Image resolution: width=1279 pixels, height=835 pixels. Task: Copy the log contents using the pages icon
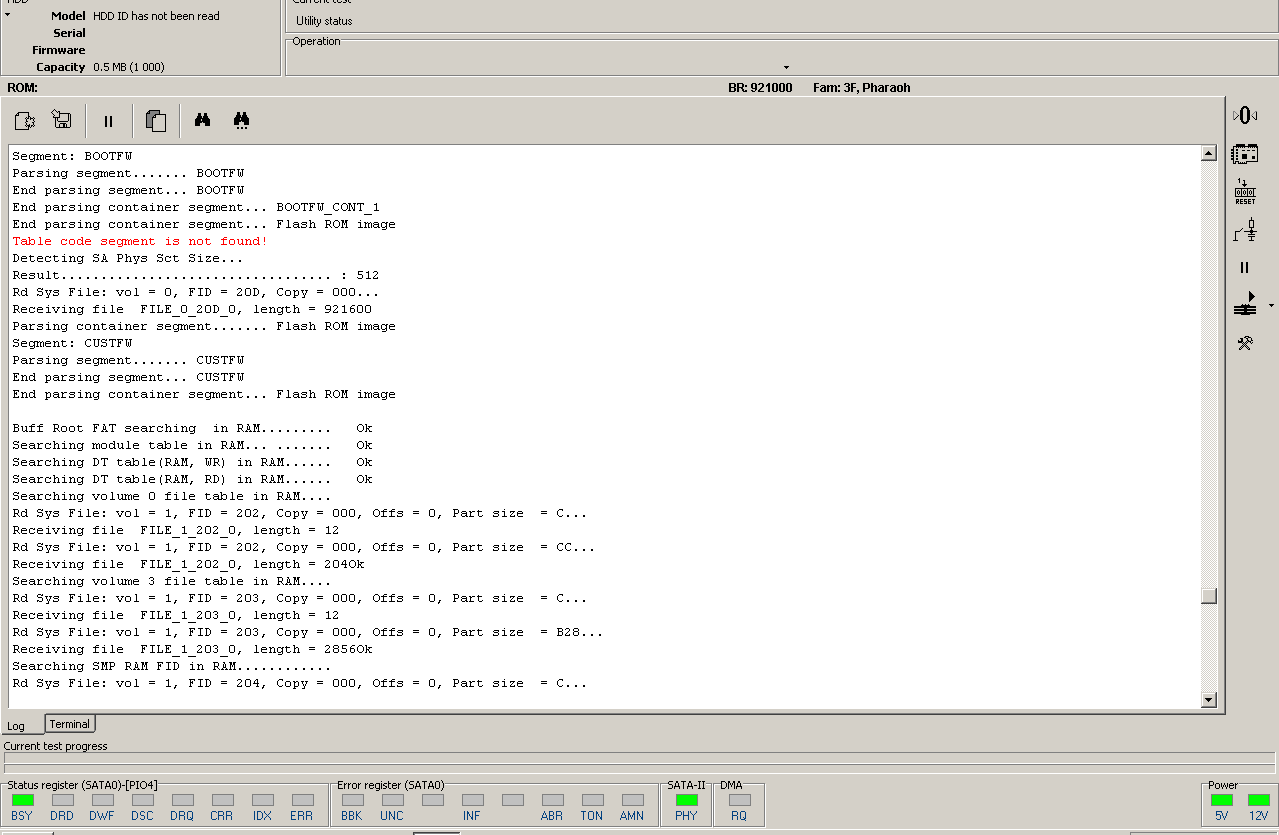point(155,121)
